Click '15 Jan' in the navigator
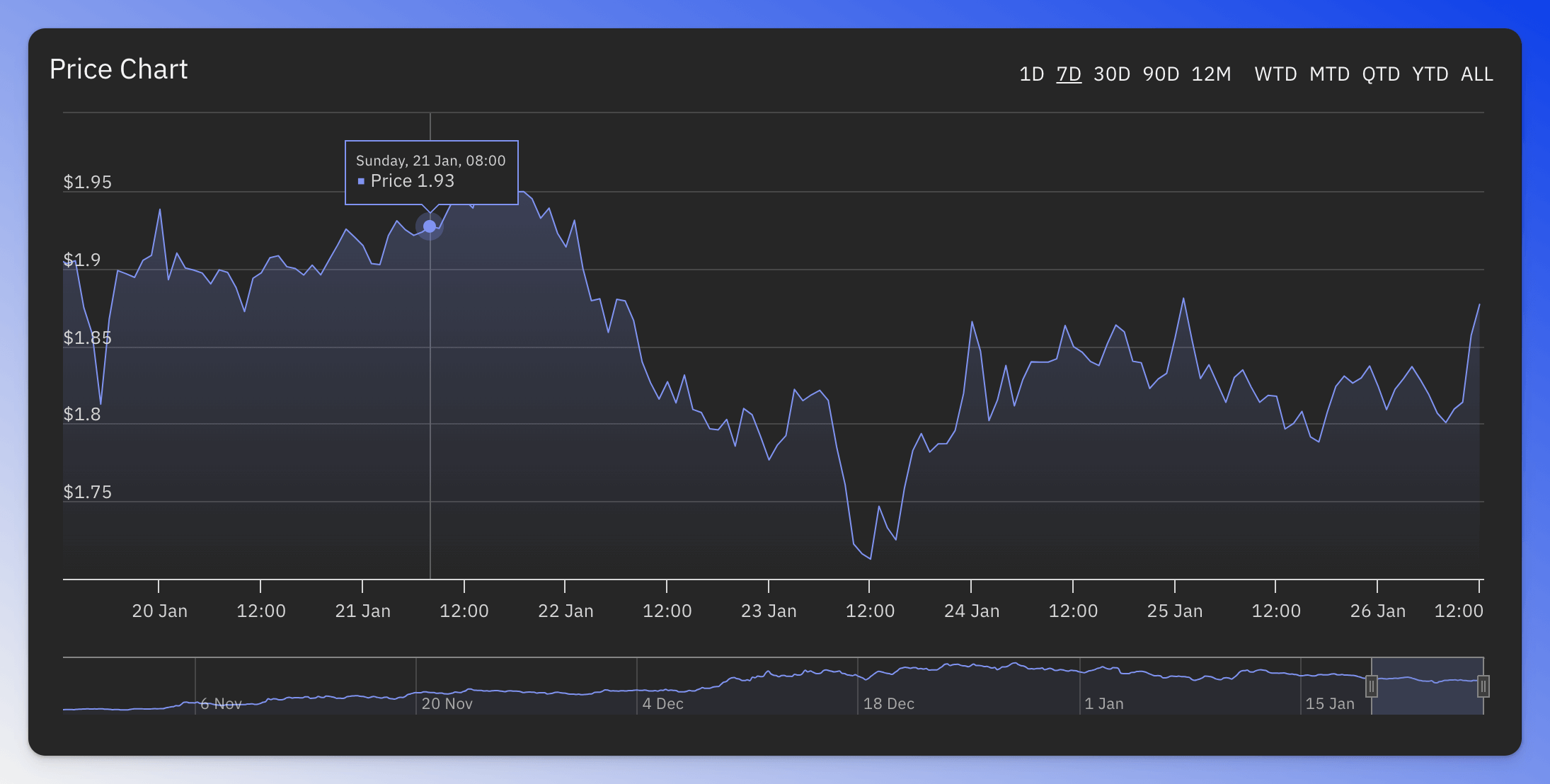The width and height of the screenshot is (1550, 784). 1330,704
